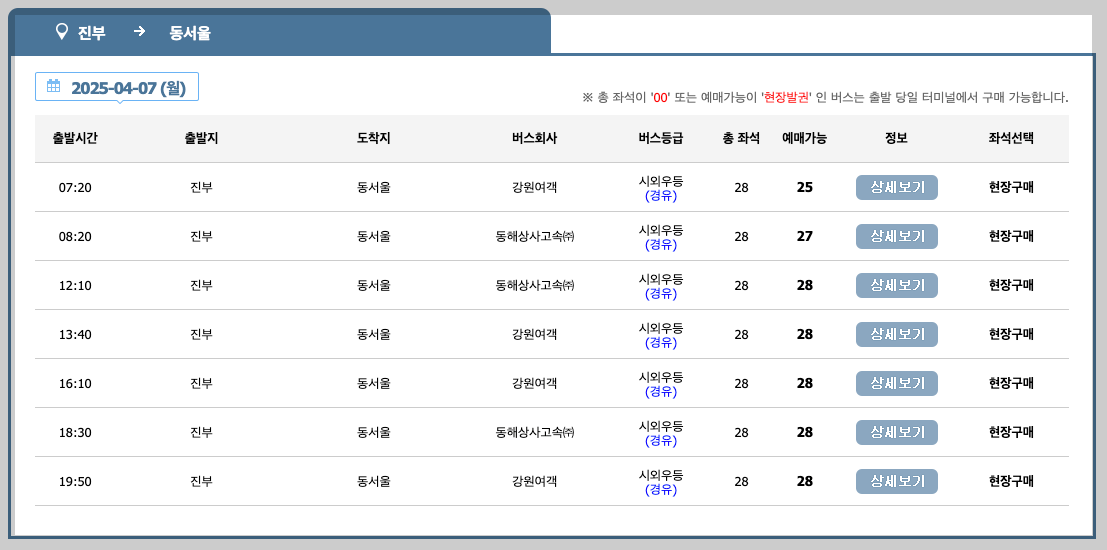Click the 18:30 departure time cell
The width and height of the screenshot is (1107, 550).
pyautogui.click(x=75, y=433)
